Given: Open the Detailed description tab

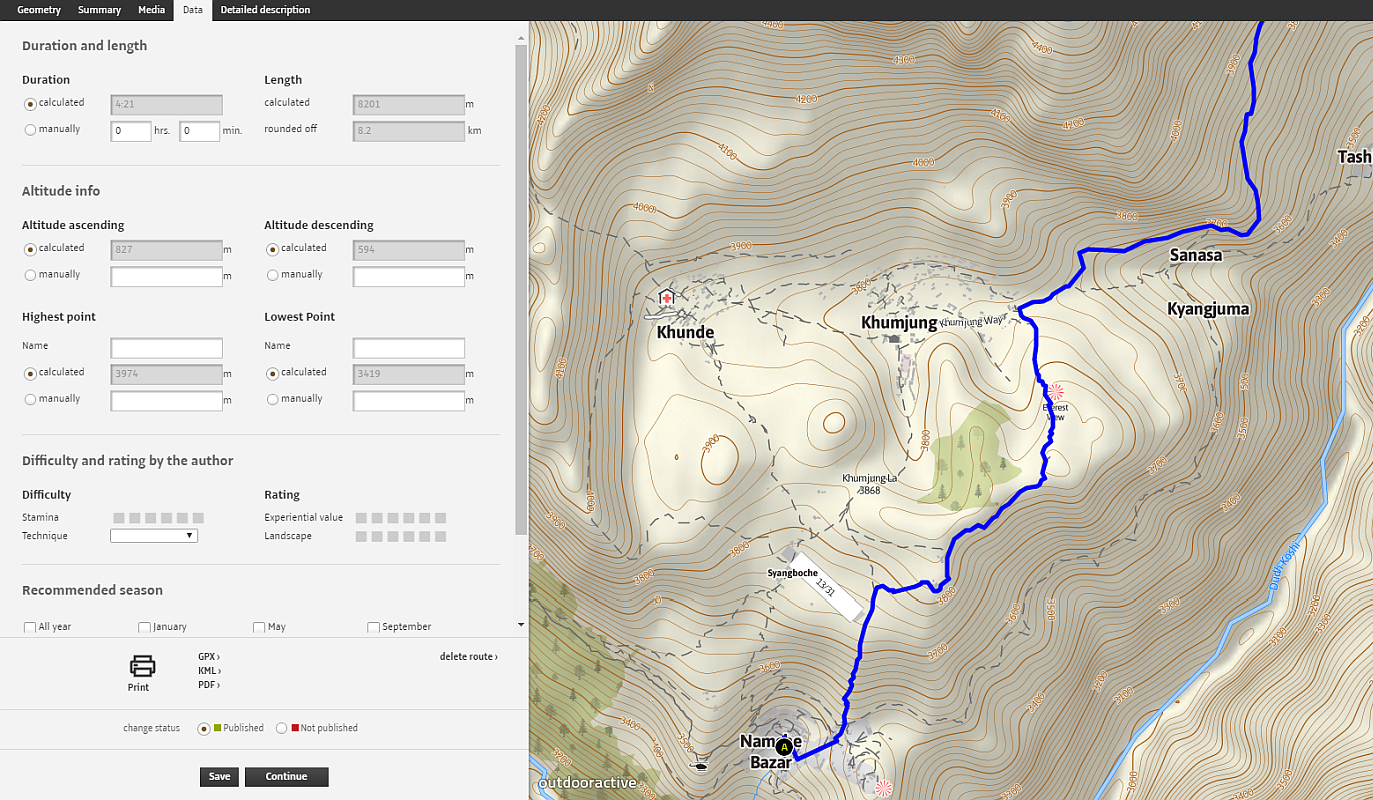Looking at the screenshot, I should (x=265, y=10).
